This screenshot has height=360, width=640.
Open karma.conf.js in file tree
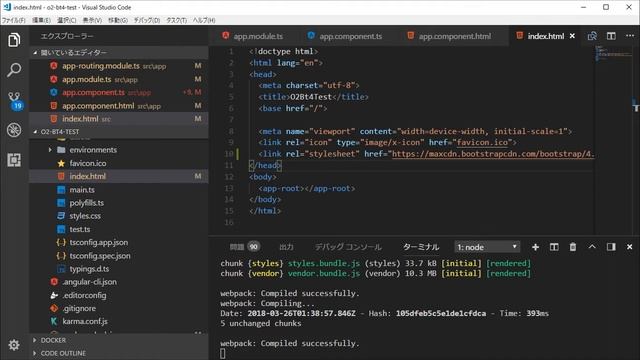(118, 322)
